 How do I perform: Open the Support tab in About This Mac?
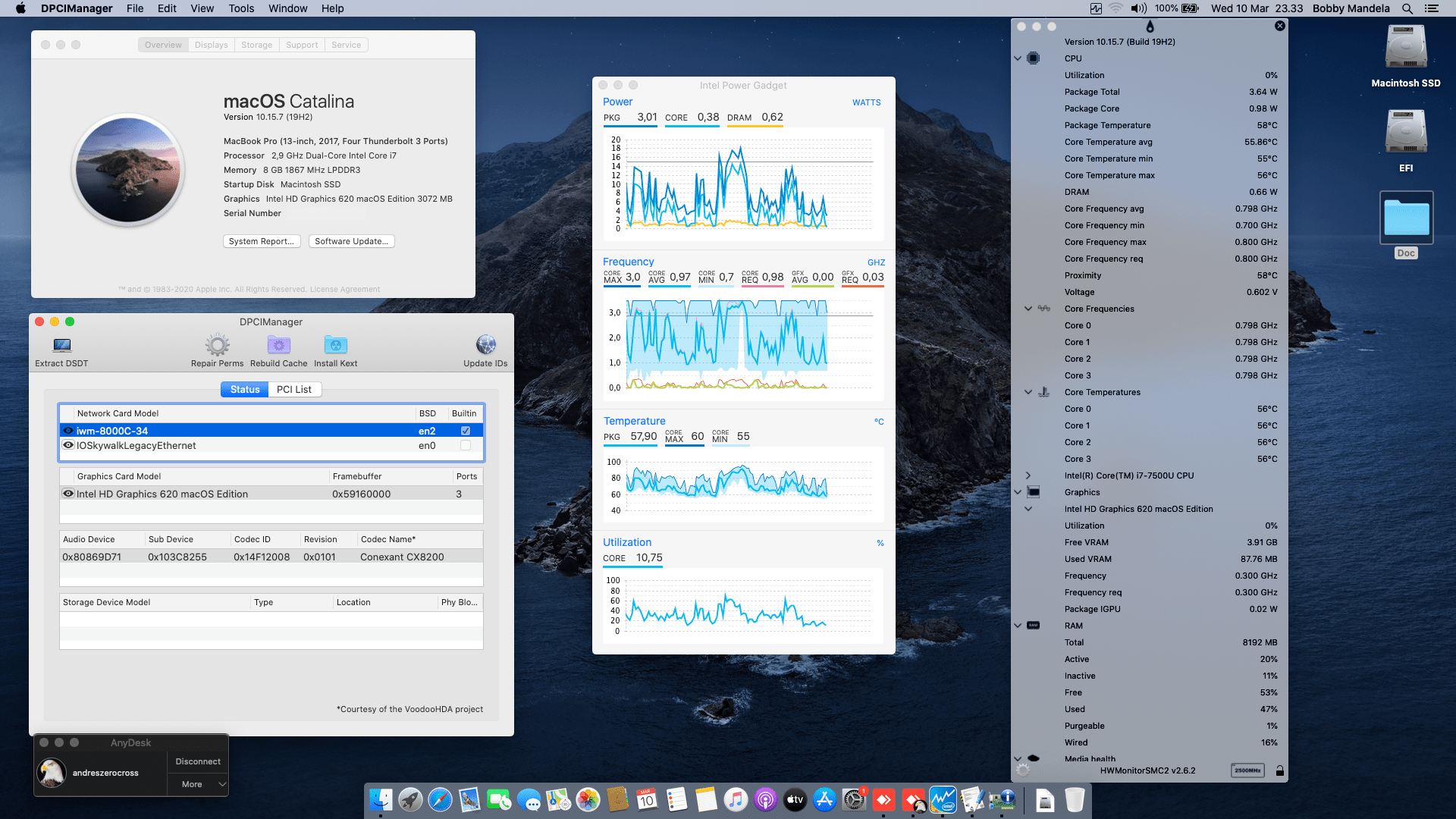click(302, 45)
